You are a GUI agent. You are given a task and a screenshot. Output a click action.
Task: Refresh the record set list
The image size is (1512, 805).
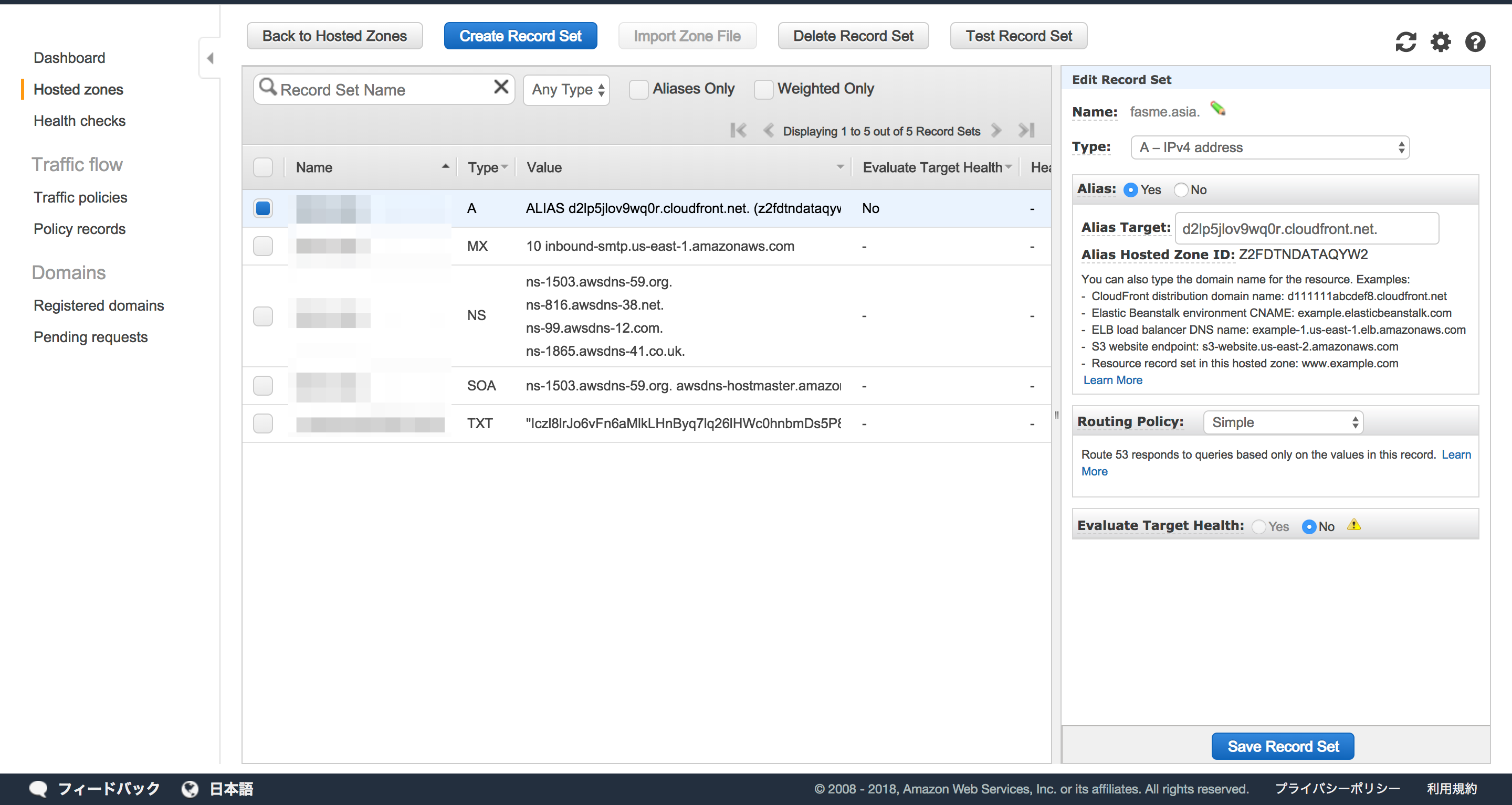coord(1406,41)
